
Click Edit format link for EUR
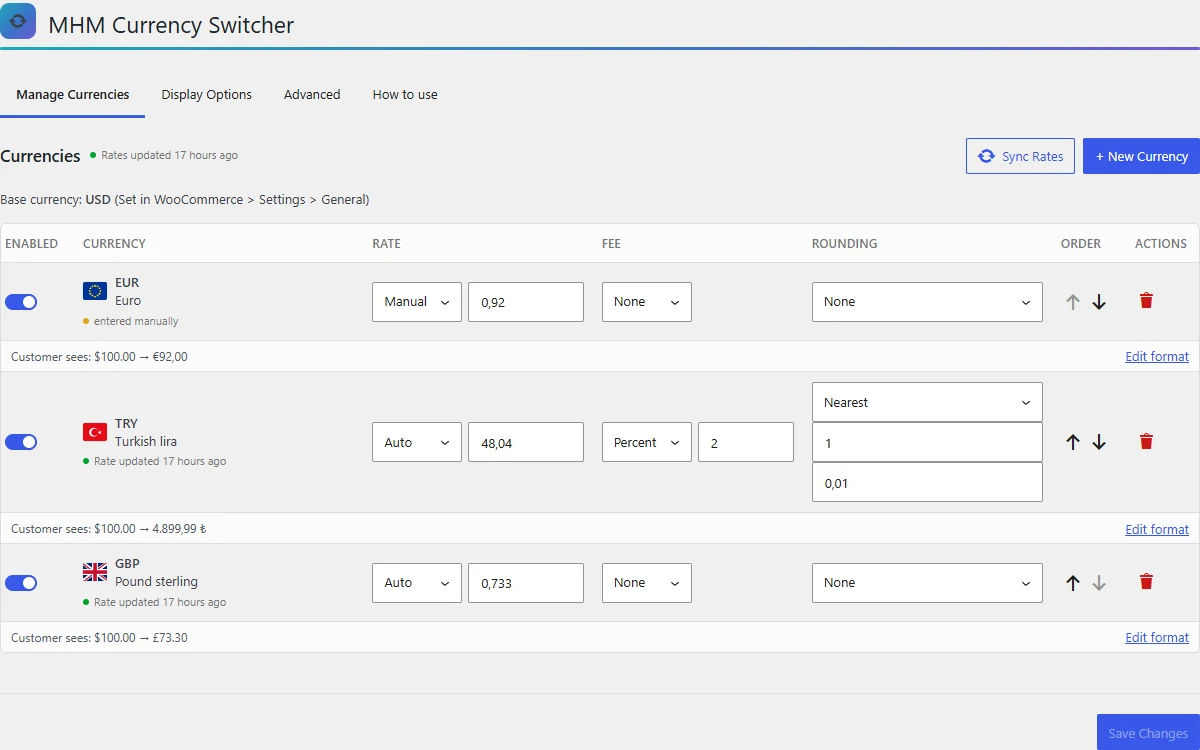[x=1157, y=356]
